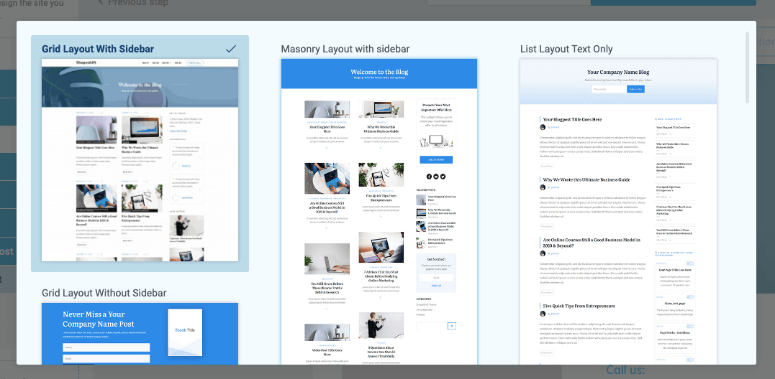Image resolution: width=775 pixels, height=379 pixels.
Task: Click the email field in List Layout preview
Action: click(x=609, y=89)
